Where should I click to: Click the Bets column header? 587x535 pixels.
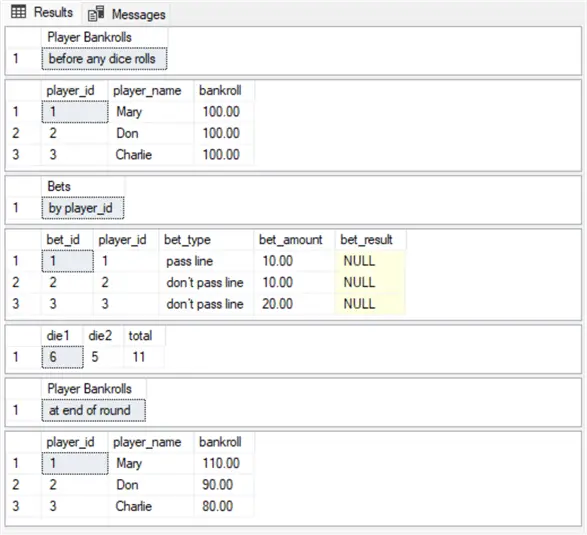click(83, 186)
